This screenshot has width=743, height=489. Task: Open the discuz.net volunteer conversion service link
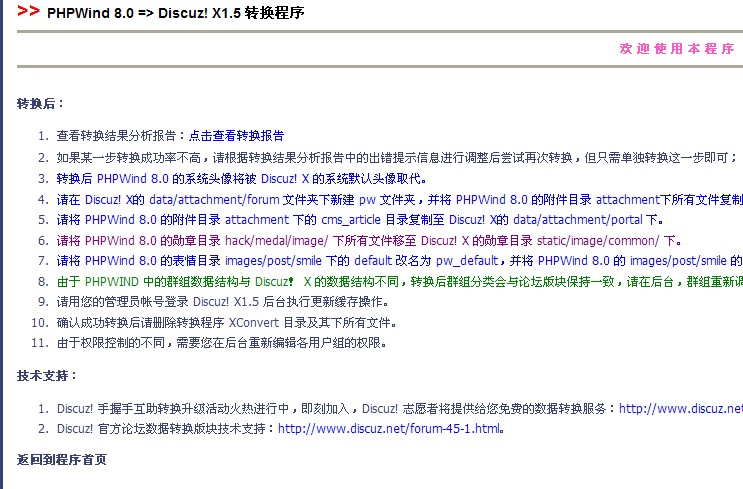click(681, 408)
